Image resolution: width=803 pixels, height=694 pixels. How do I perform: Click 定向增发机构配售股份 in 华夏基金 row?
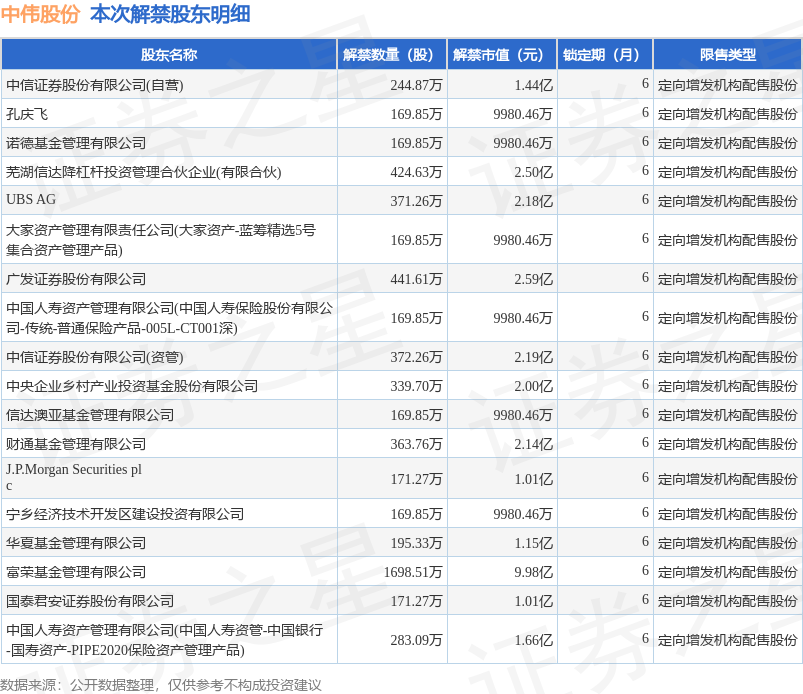click(728, 543)
